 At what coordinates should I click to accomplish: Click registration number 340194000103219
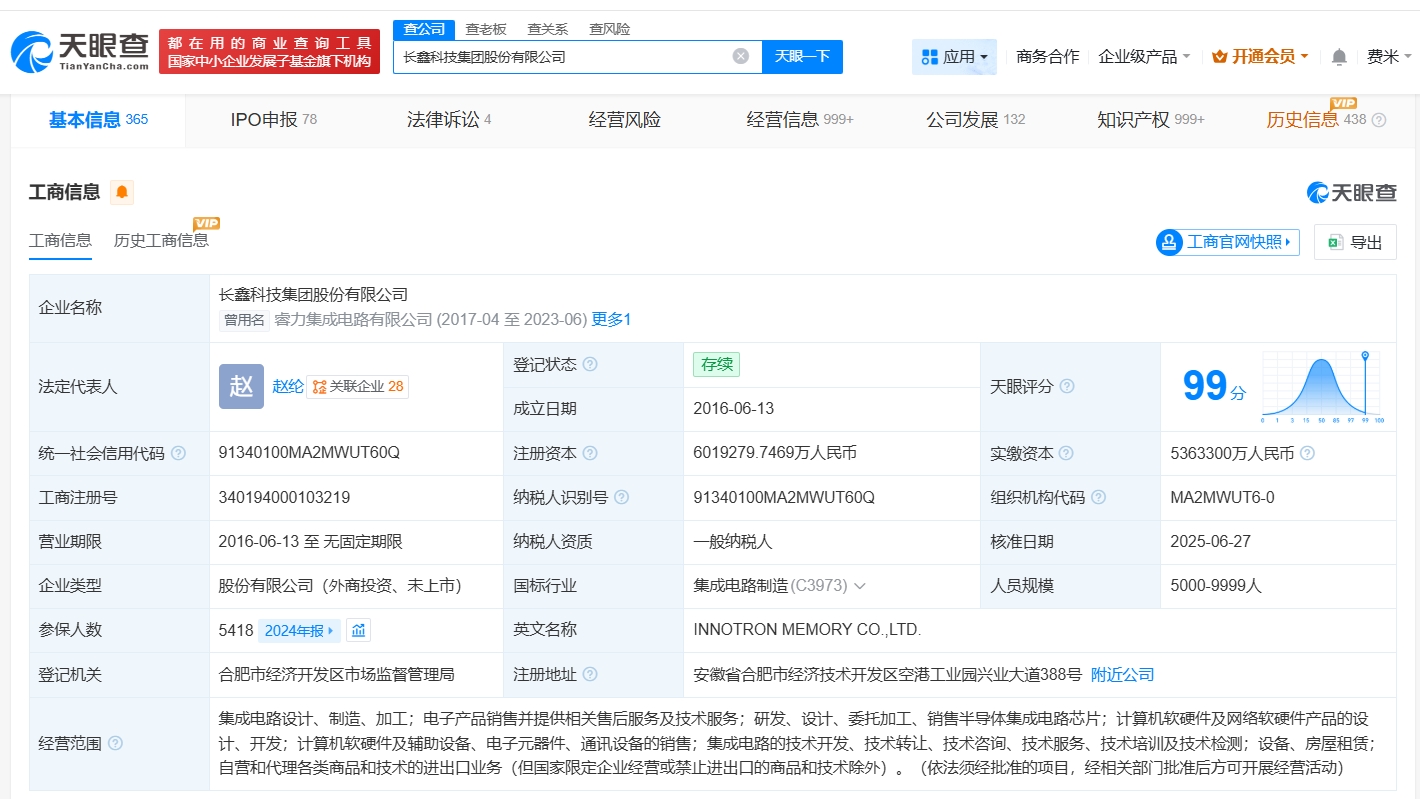click(x=284, y=497)
